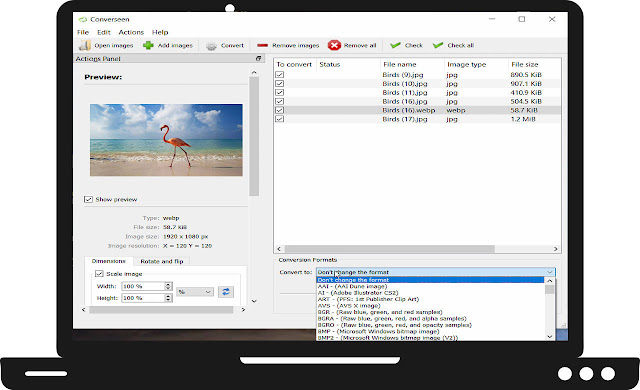This screenshot has height=390, width=640.
Task: Switch to the Dimensions tab
Action: click(x=109, y=261)
